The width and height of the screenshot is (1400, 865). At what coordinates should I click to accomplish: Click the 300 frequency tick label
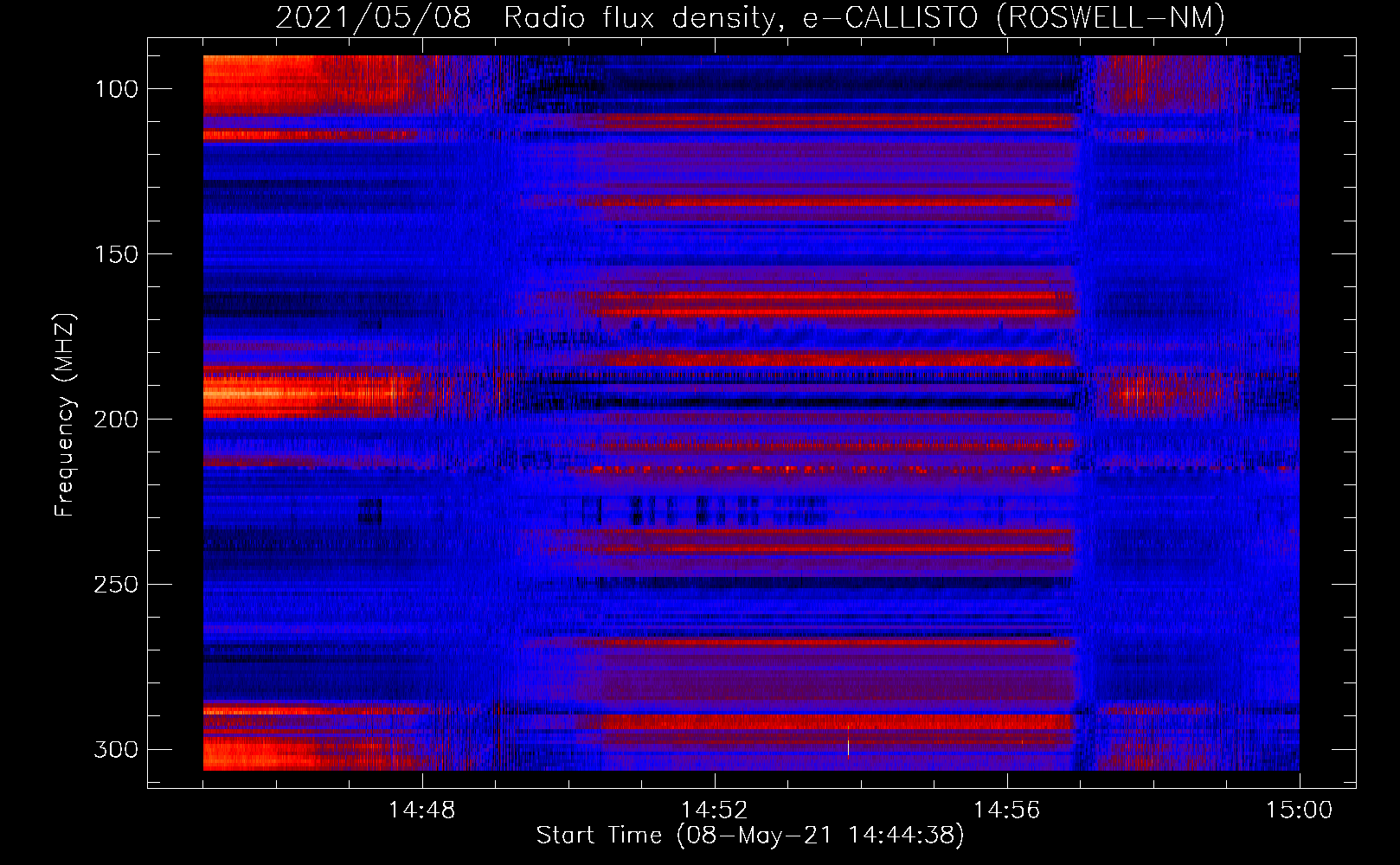115,750
